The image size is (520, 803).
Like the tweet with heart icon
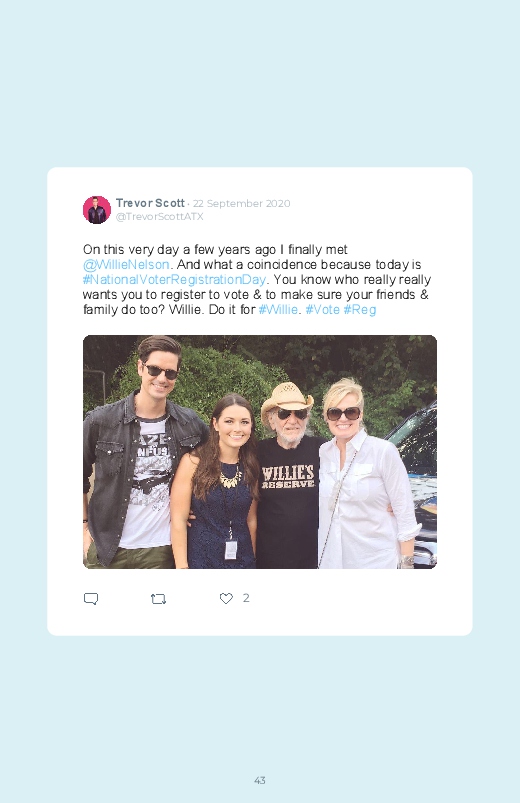tap(226, 598)
